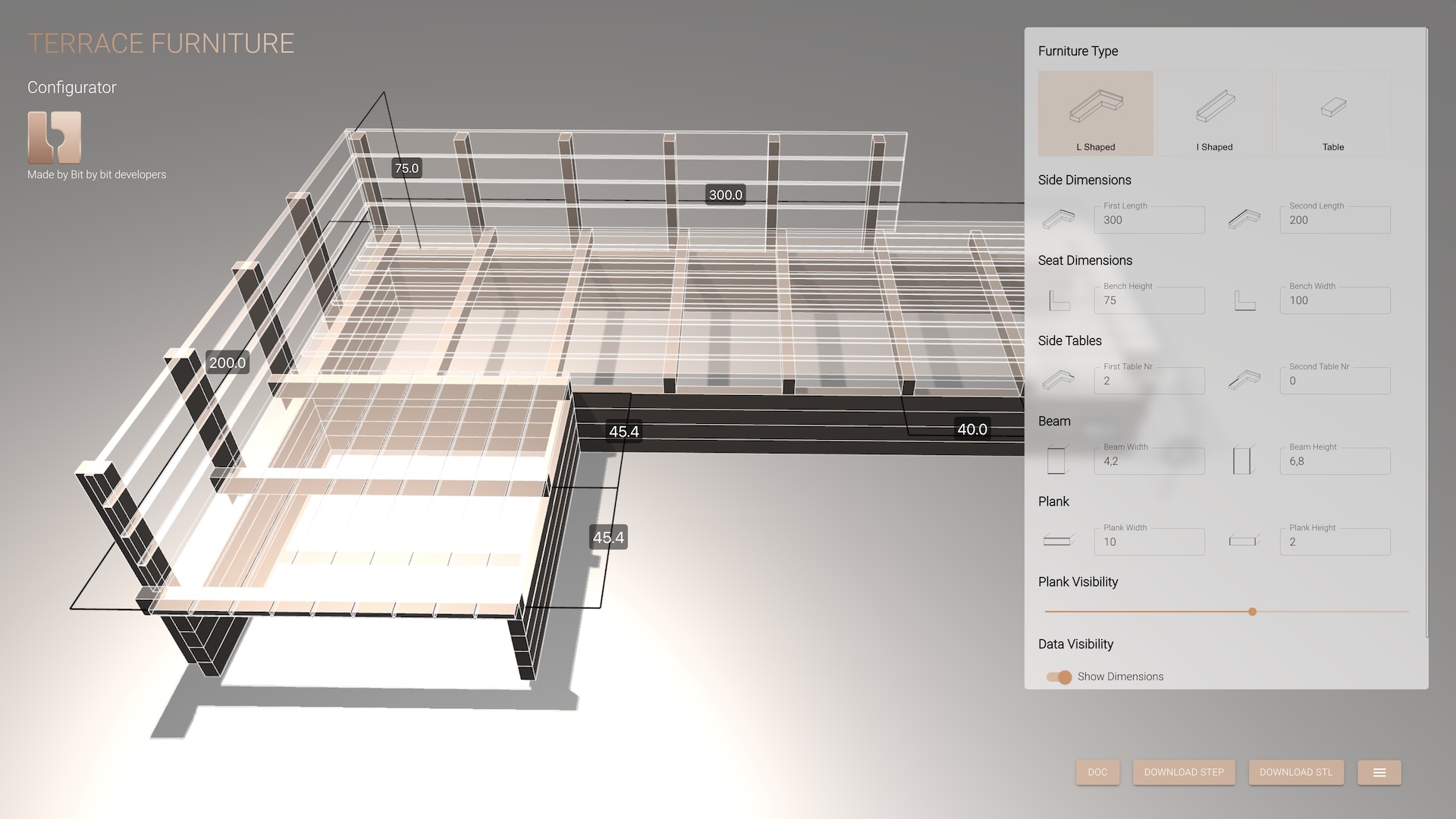Image resolution: width=1456 pixels, height=819 pixels.
Task: Click the Bit by bit developers logo
Action: click(55, 137)
